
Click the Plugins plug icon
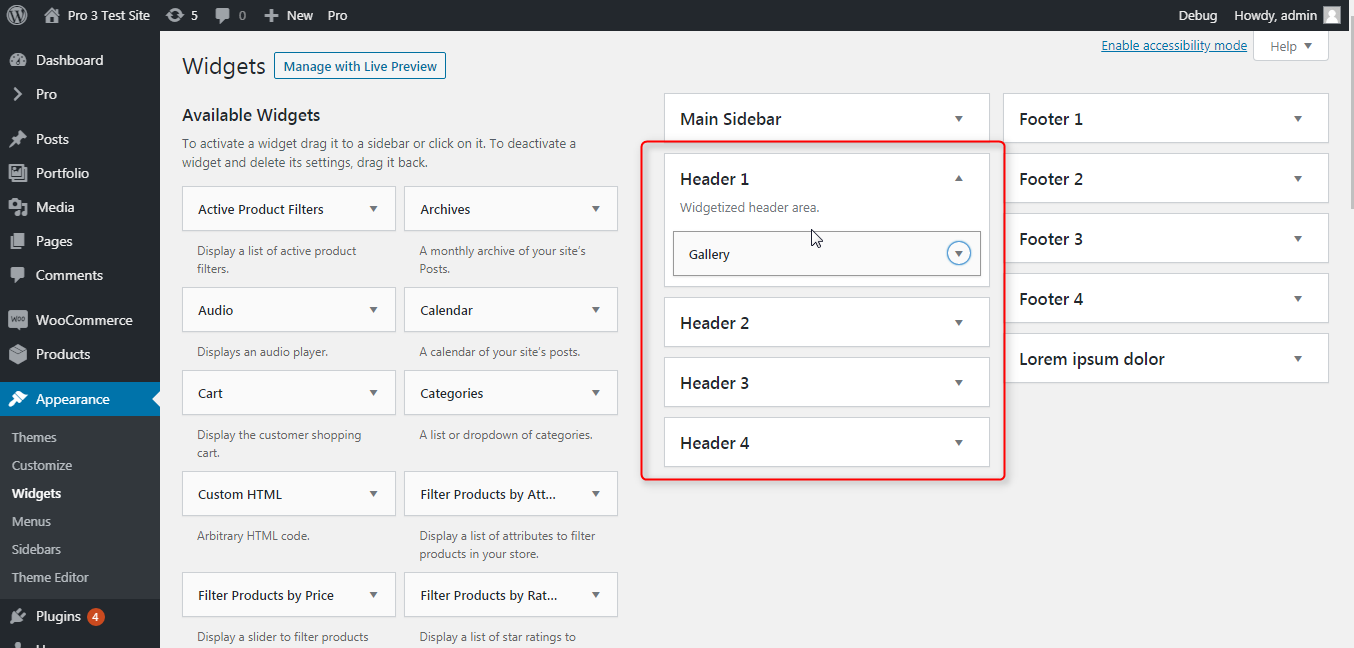pyautogui.click(x=18, y=616)
